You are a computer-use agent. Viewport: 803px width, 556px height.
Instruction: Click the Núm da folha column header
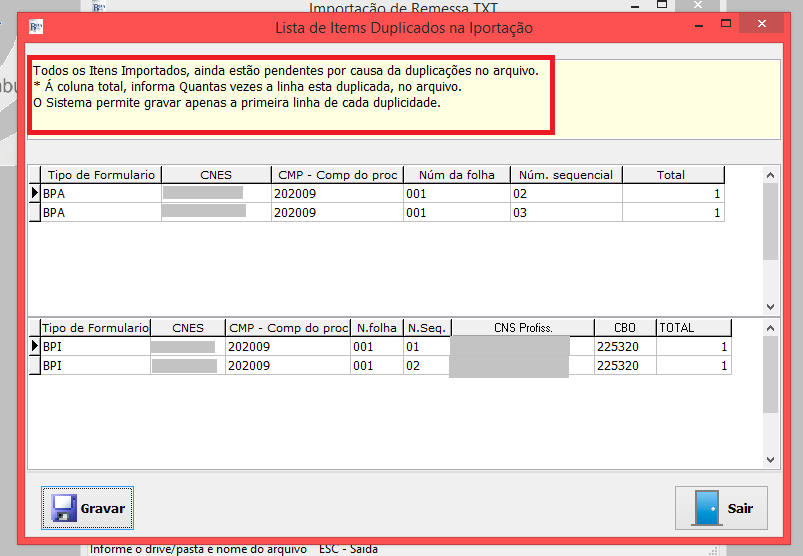point(456,175)
